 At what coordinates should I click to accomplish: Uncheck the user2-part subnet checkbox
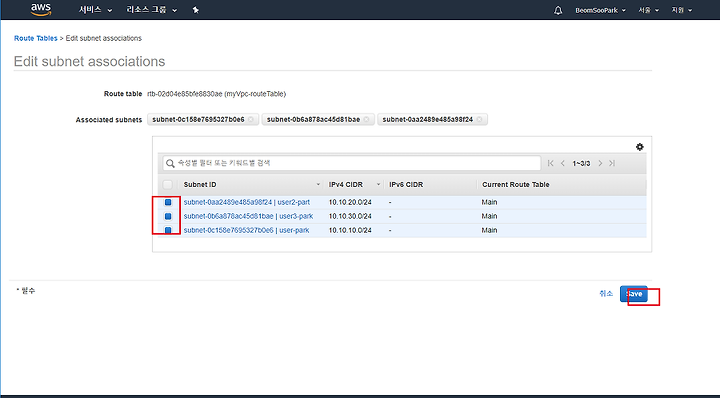click(168, 202)
